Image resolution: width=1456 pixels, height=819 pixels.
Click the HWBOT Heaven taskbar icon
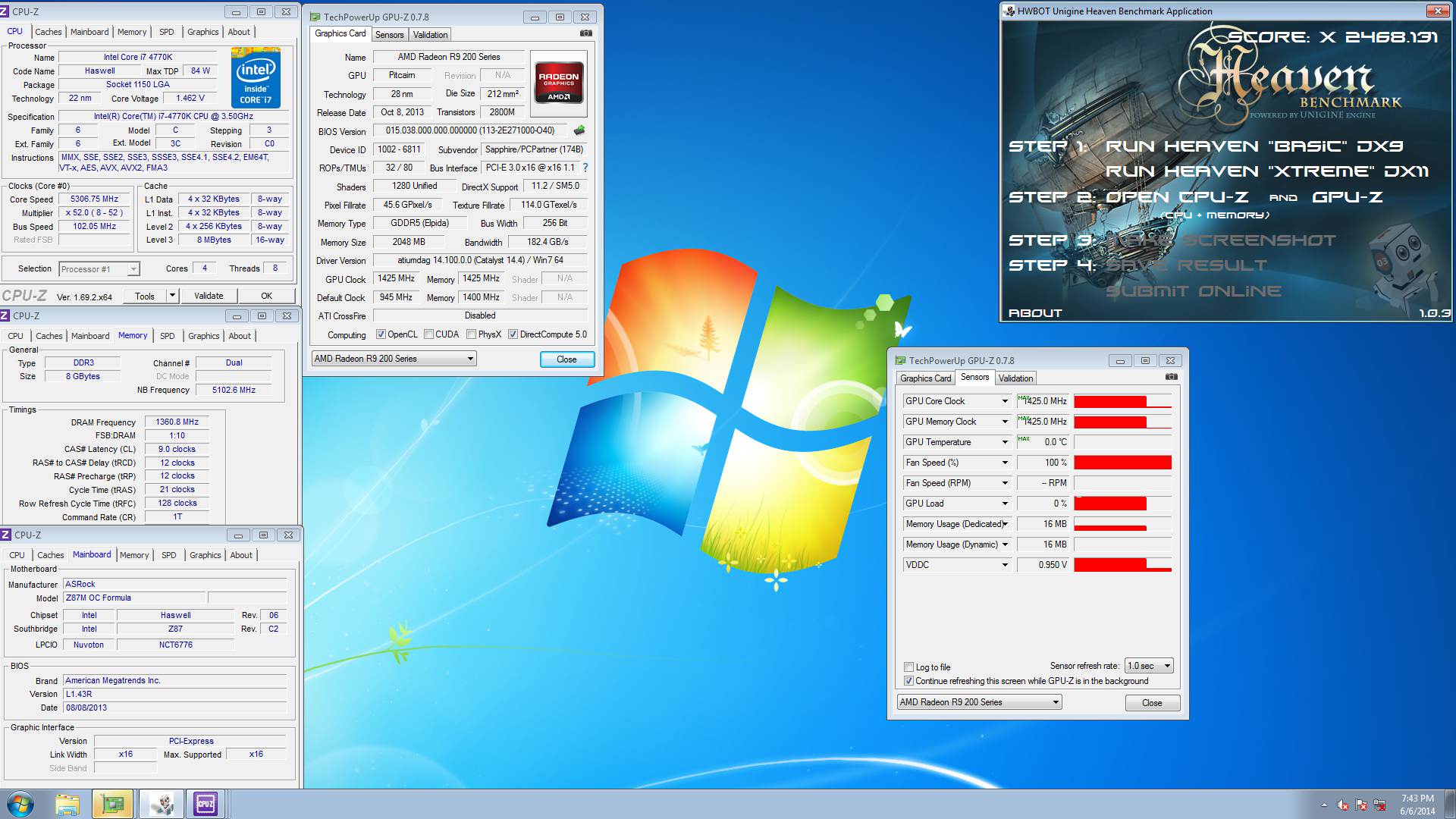click(x=160, y=804)
